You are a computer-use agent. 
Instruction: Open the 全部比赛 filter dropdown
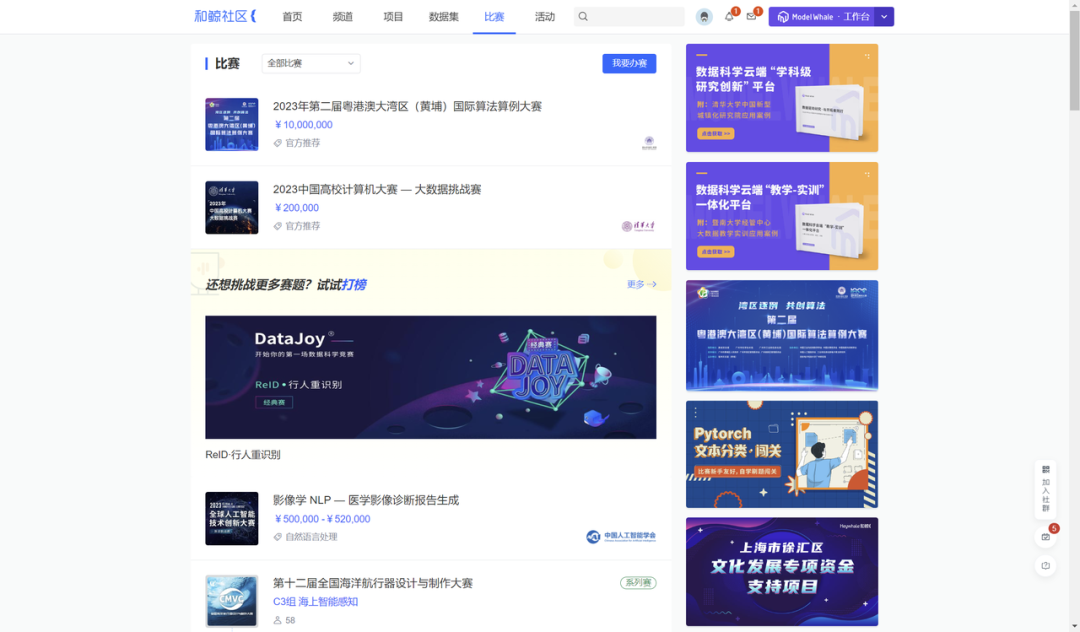[310, 63]
